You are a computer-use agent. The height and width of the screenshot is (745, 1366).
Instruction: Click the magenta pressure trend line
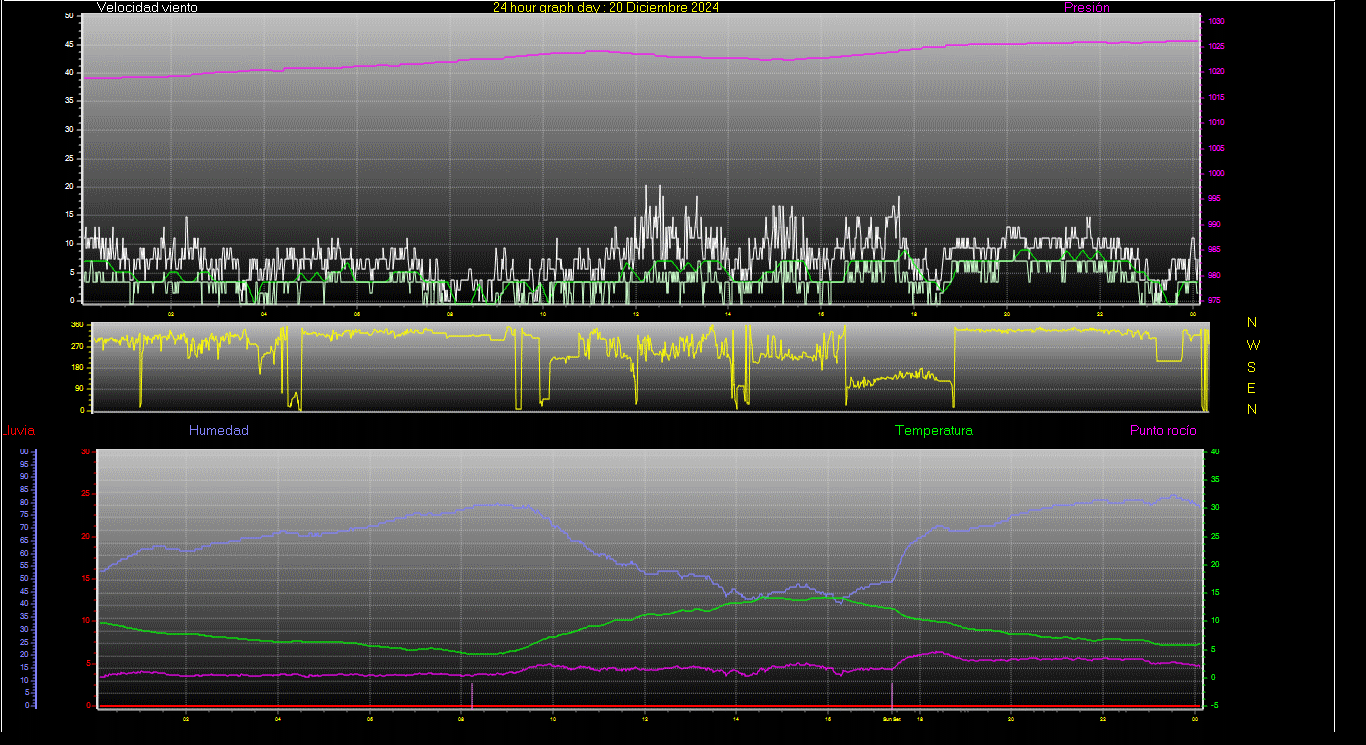click(x=640, y=53)
